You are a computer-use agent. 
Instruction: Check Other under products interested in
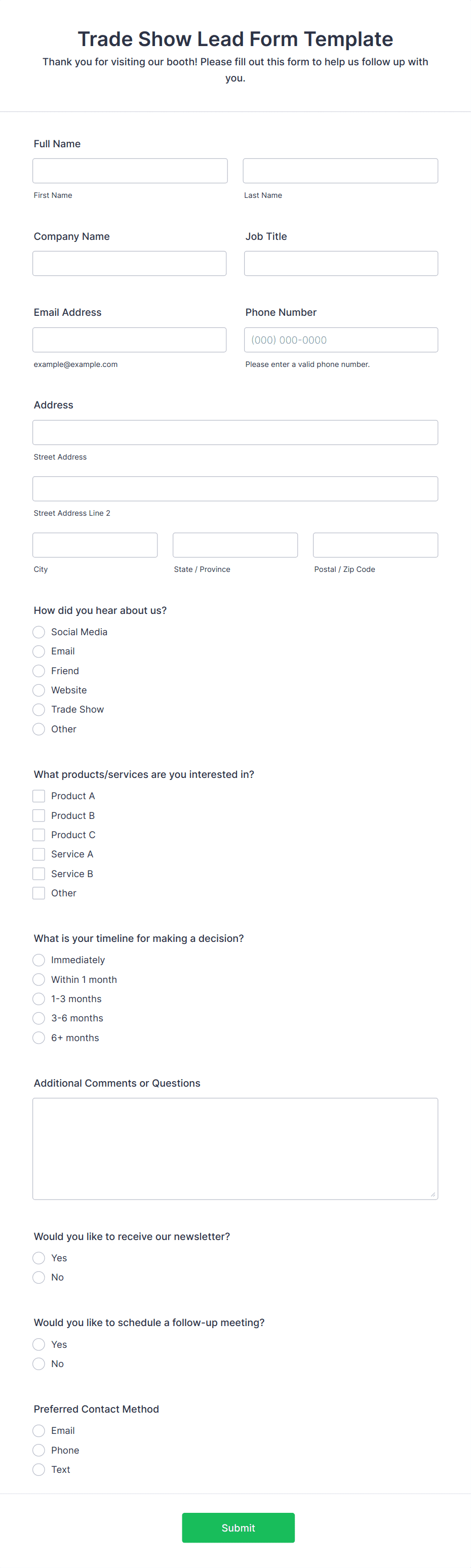(38, 893)
